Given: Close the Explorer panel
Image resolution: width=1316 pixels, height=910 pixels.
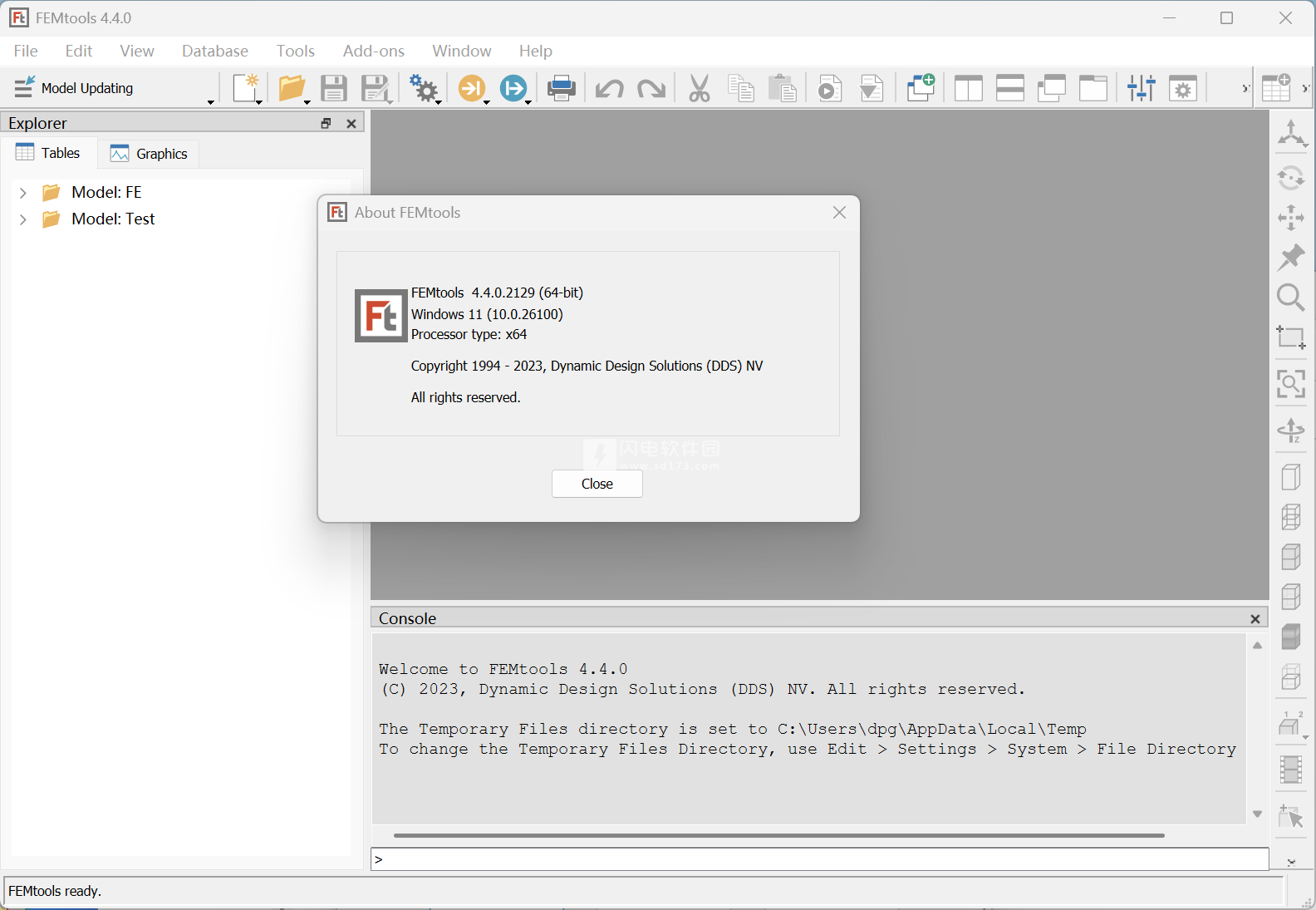Looking at the screenshot, I should 351,123.
